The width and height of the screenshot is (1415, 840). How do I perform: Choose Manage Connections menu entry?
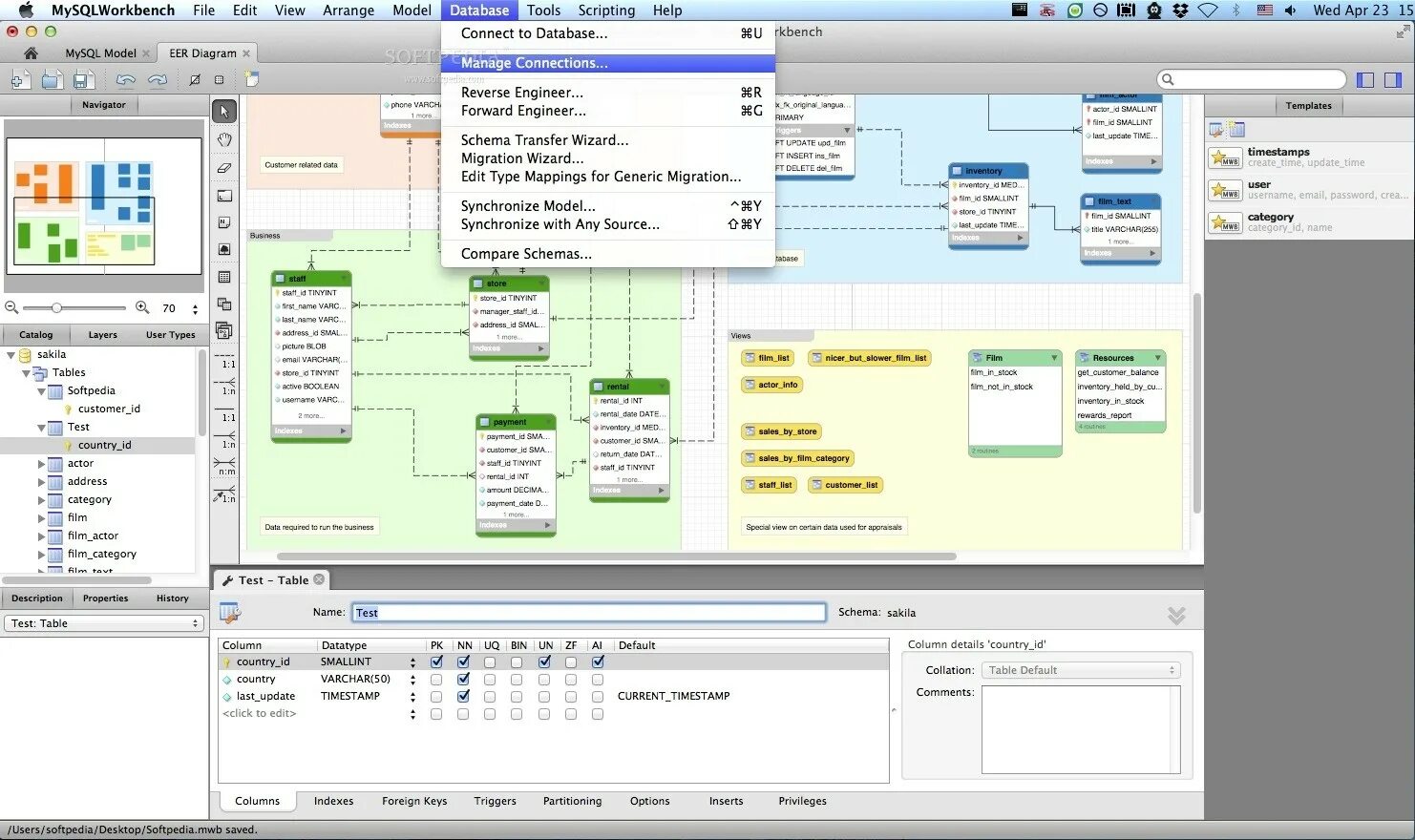(608, 63)
